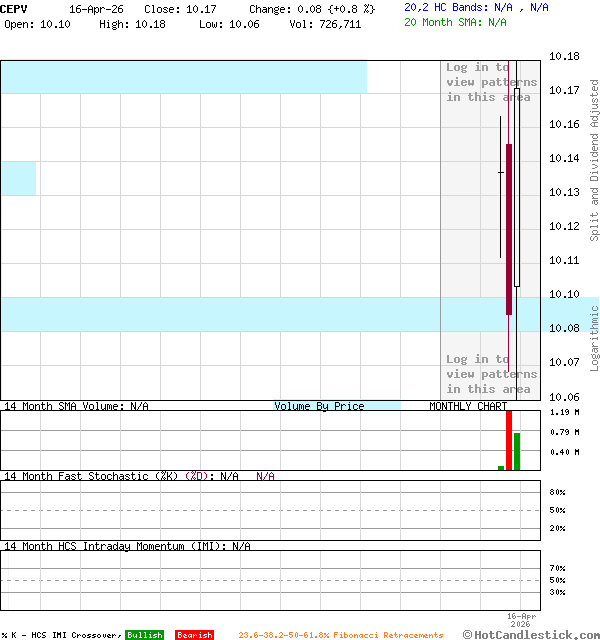Click the 14 Month HCS Intraday Momentum heading

click(x=126, y=546)
